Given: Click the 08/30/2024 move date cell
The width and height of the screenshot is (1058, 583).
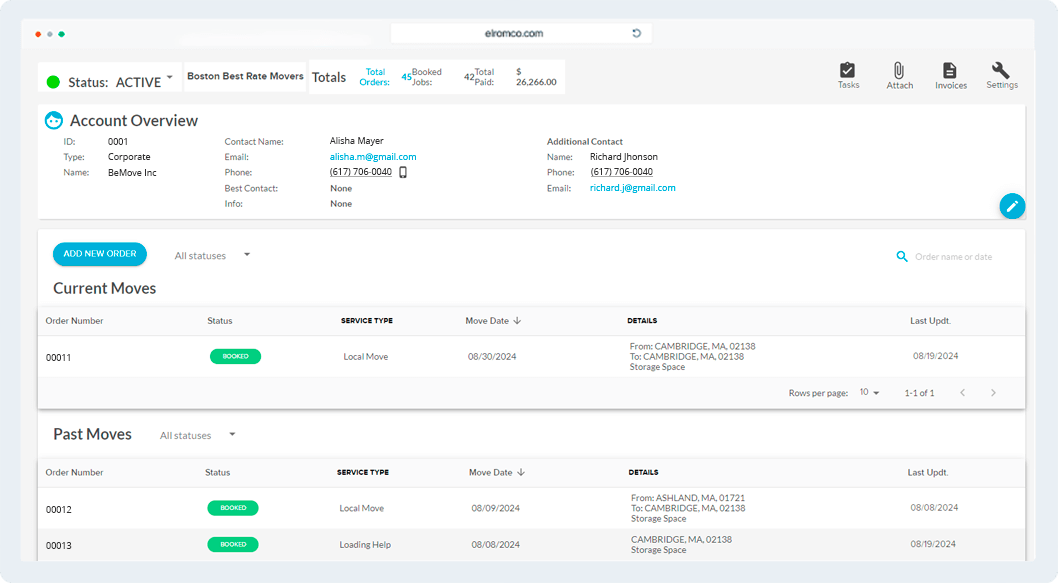Looking at the screenshot, I should click(492, 356).
